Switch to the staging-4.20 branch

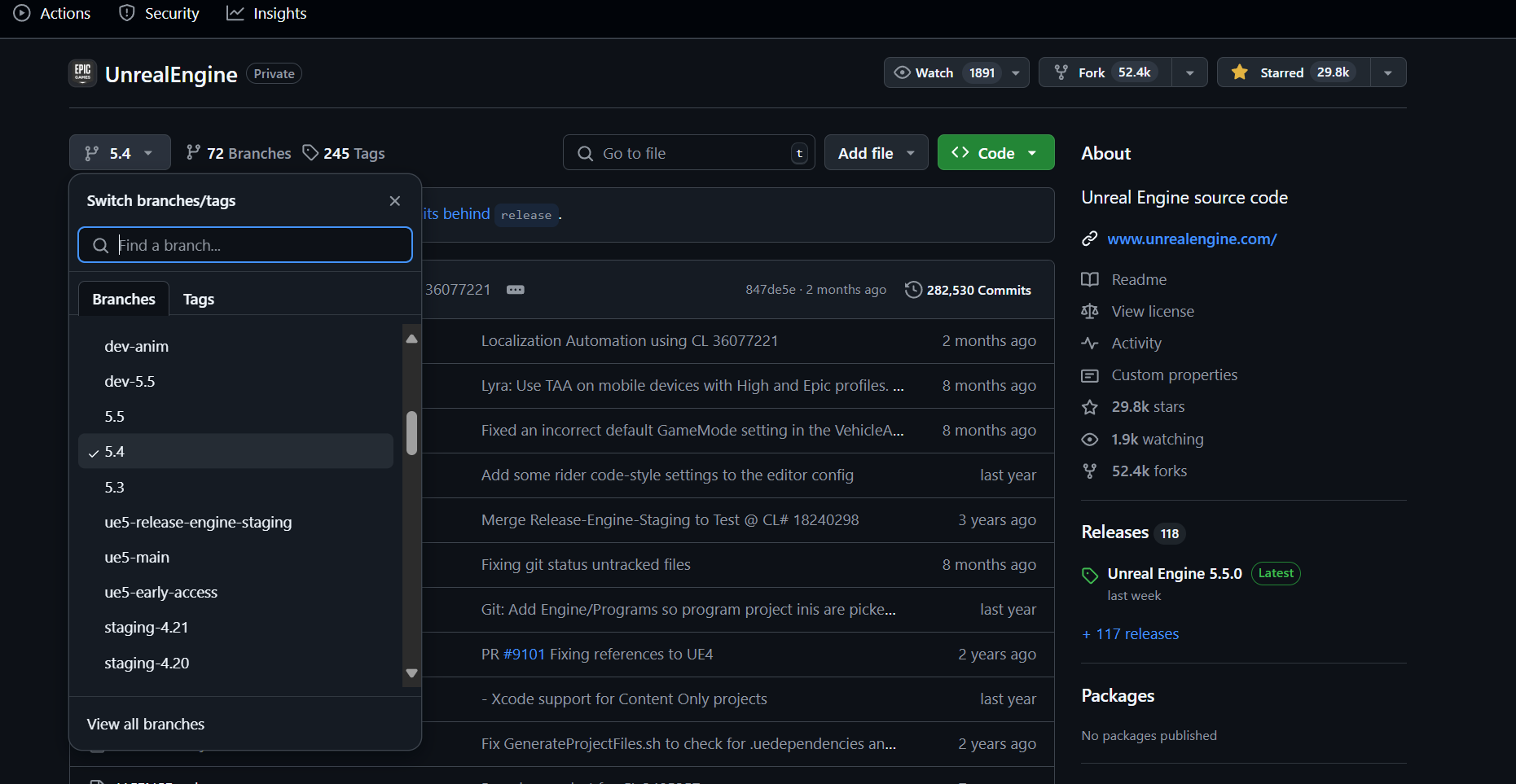click(x=235, y=663)
